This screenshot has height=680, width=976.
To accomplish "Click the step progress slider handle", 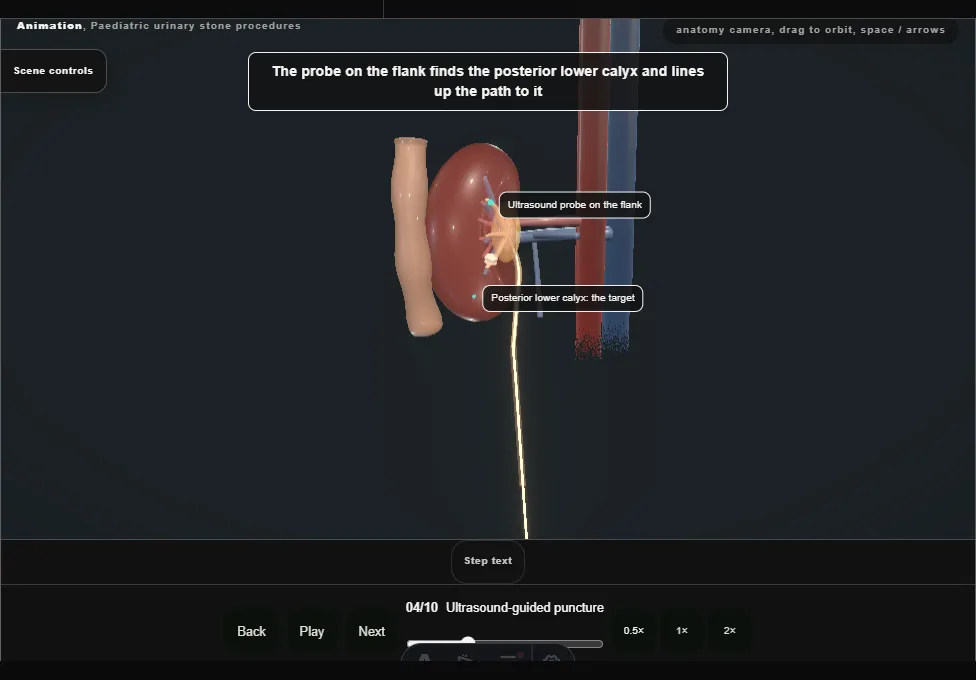I will [x=468, y=641].
